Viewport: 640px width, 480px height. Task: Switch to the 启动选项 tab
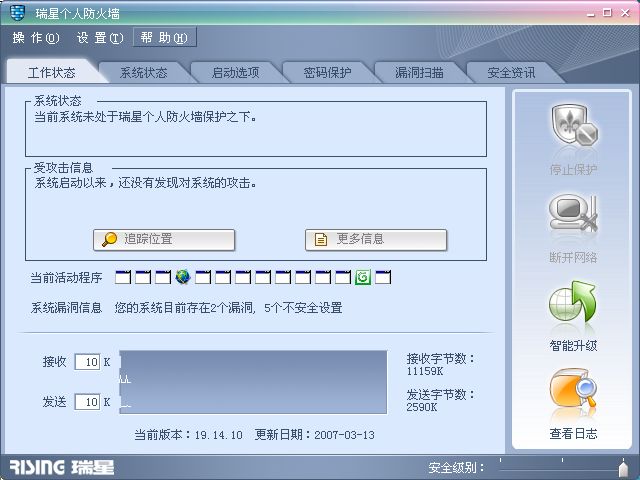point(236,73)
